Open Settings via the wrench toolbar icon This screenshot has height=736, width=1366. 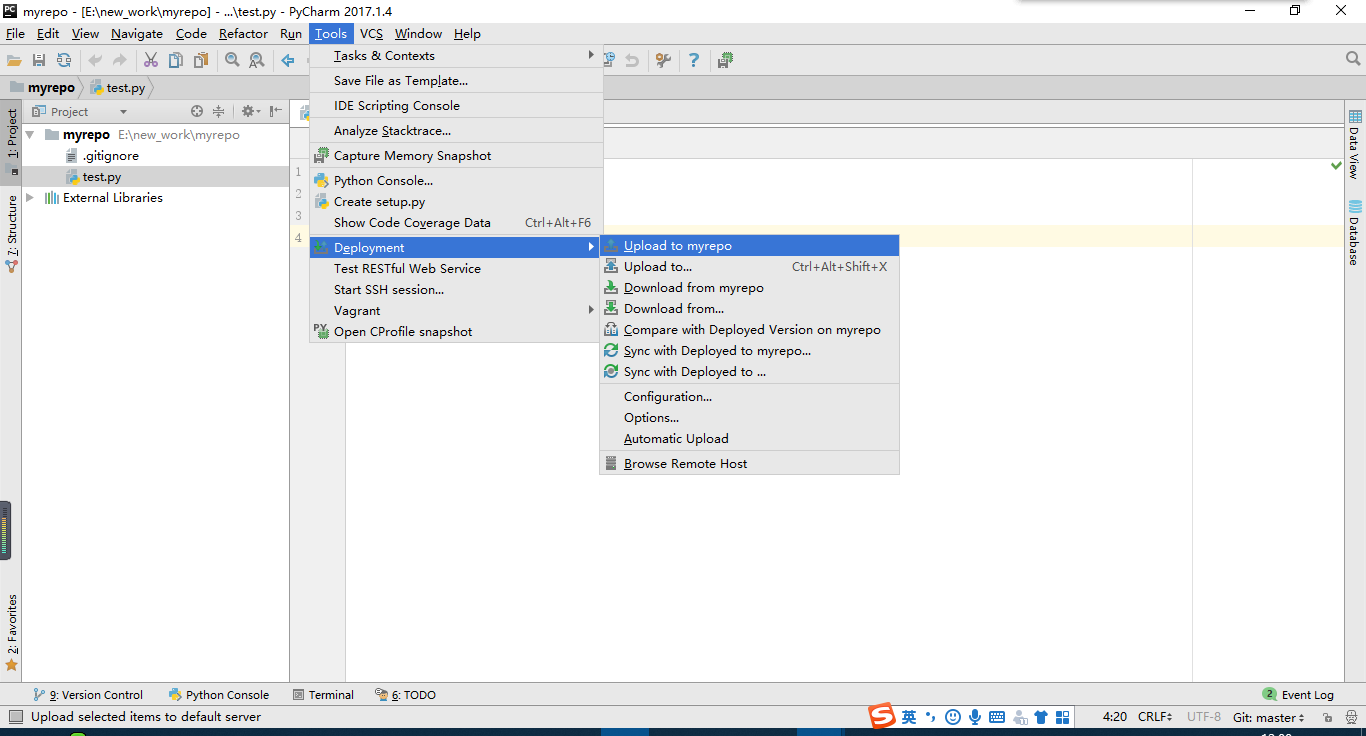pyautogui.click(x=663, y=61)
